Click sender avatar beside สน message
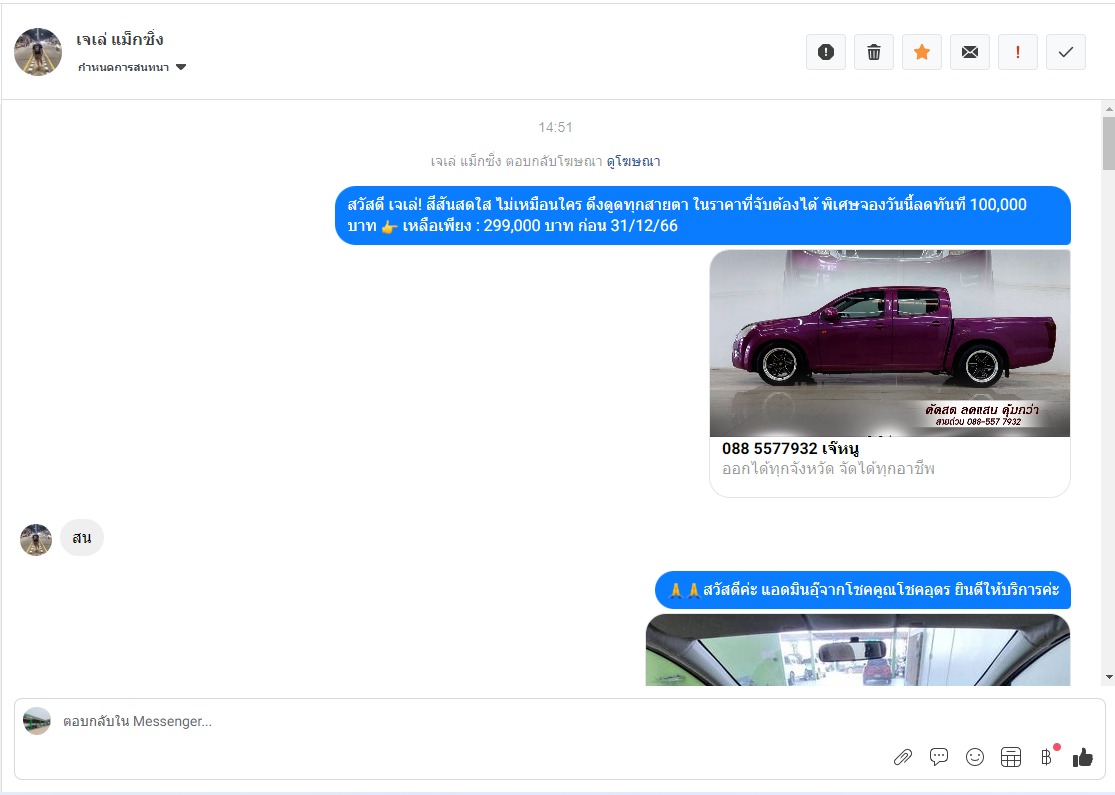This screenshot has height=795, width=1115. [36, 540]
